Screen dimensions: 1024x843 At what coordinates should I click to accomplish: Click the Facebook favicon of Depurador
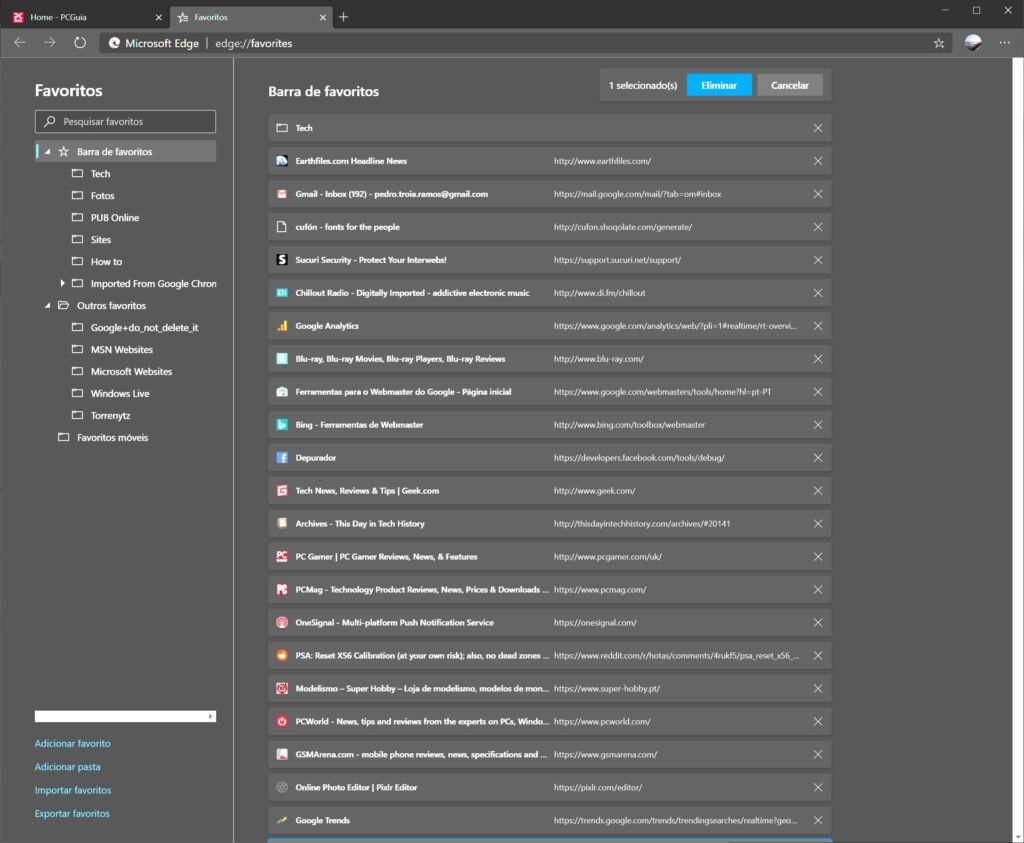click(282, 458)
